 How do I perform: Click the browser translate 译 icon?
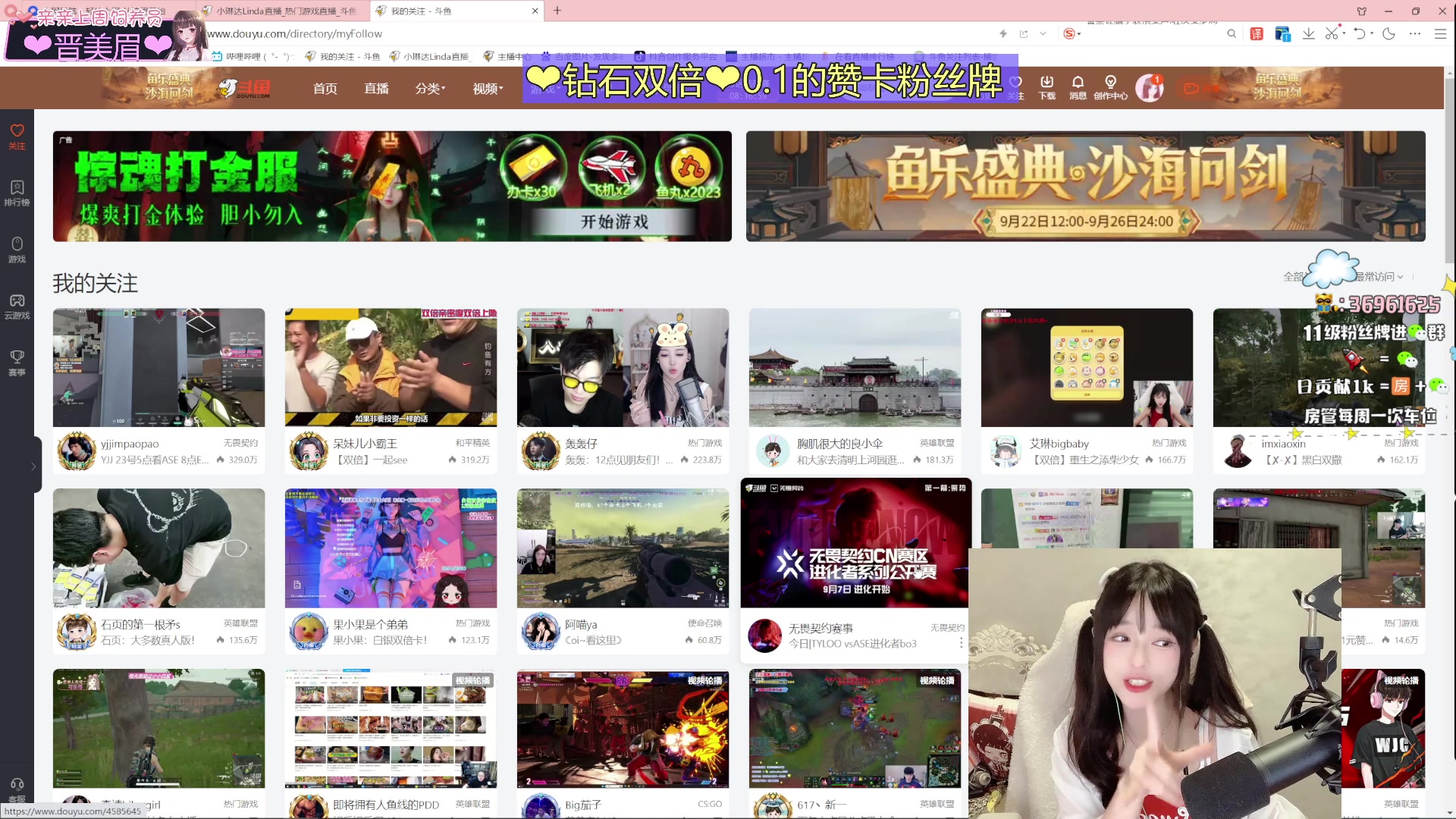[1257, 33]
